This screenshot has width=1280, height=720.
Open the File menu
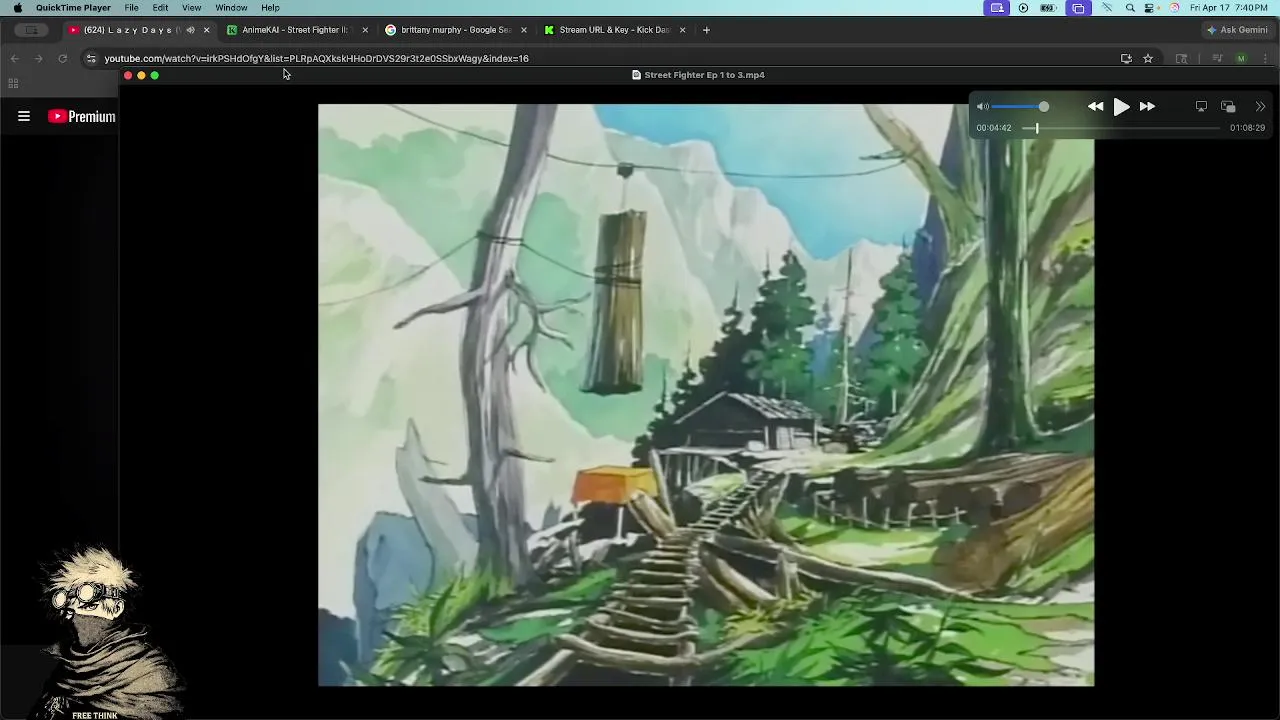(x=131, y=8)
